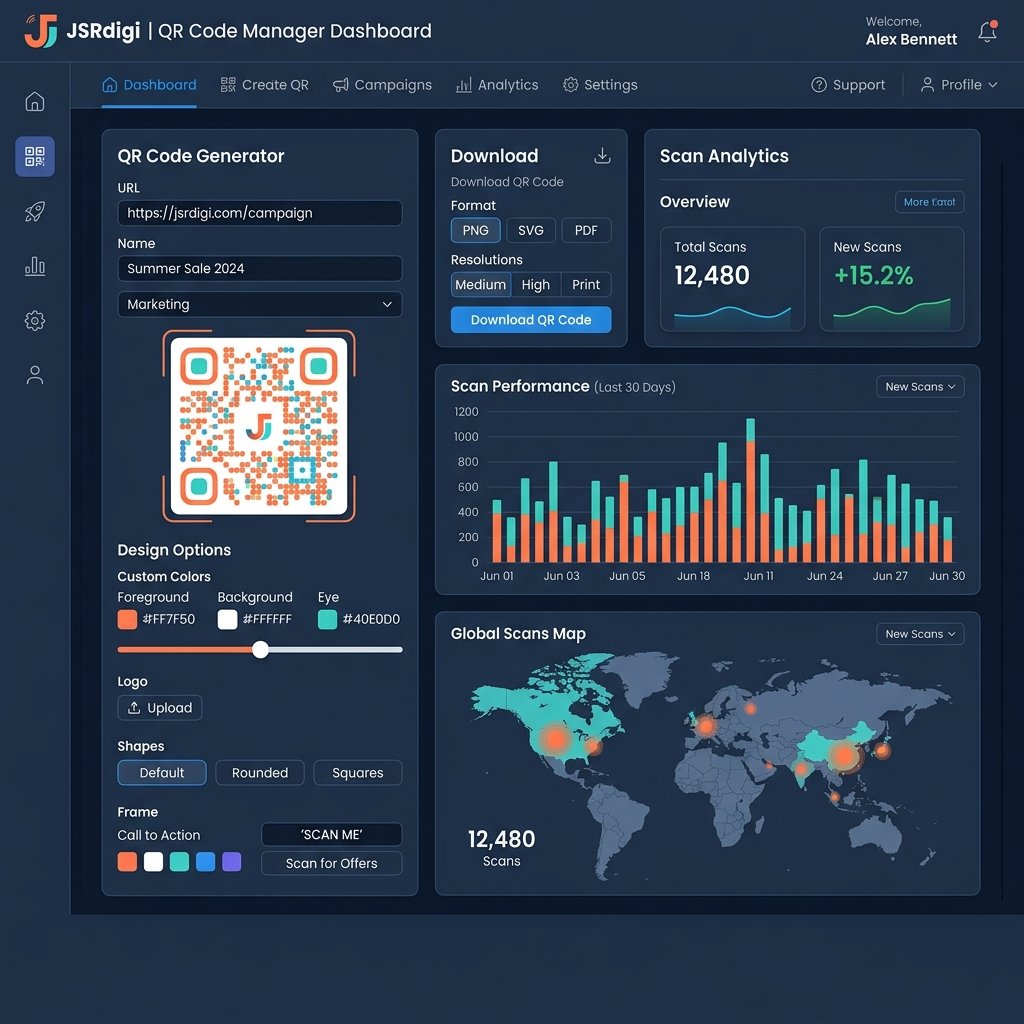Click the More button in Overview
This screenshot has width=1024, height=1024.
[x=929, y=202]
